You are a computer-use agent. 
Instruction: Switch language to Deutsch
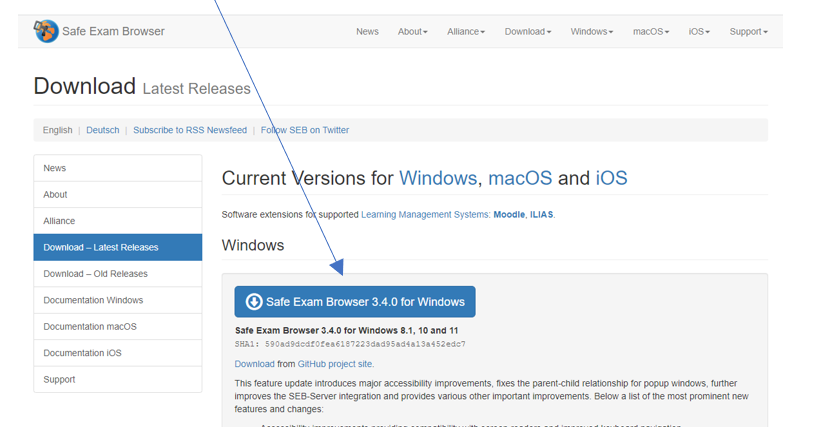[x=102, y=130]
